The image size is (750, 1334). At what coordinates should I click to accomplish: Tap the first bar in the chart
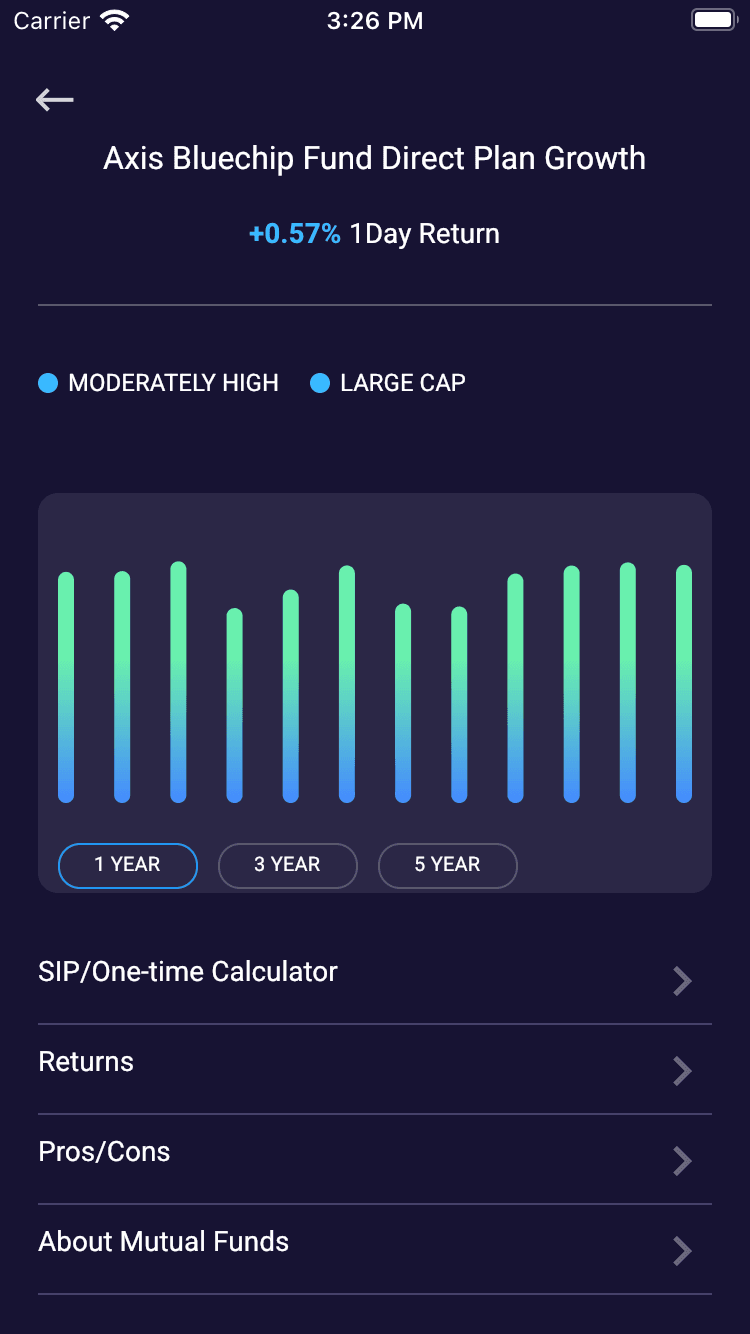[x=66, y=687]
